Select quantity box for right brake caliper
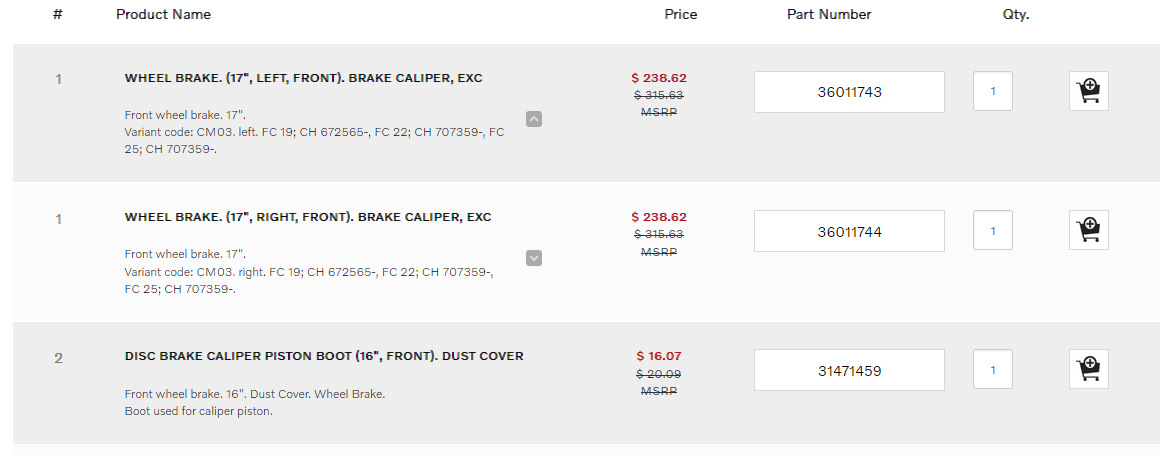The image size is (1170, 455). (x=992, y=230)
